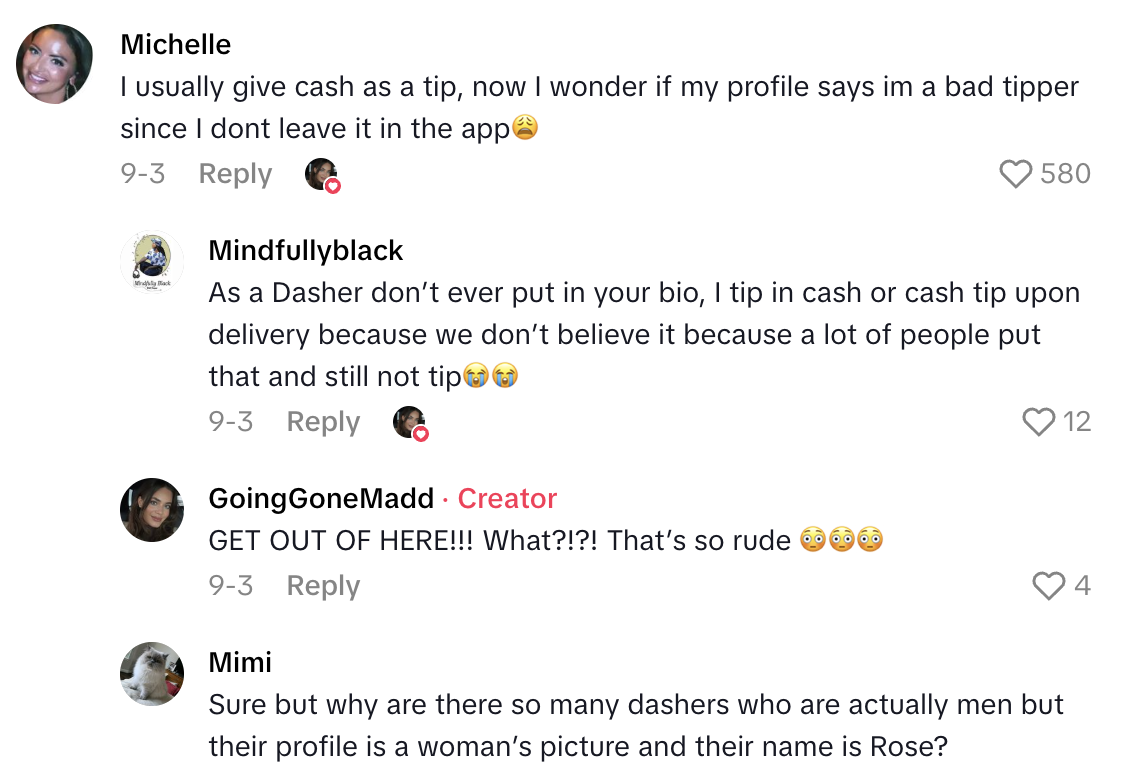Like GoingGoneMadd's creator reply heart

(1048, 586)
